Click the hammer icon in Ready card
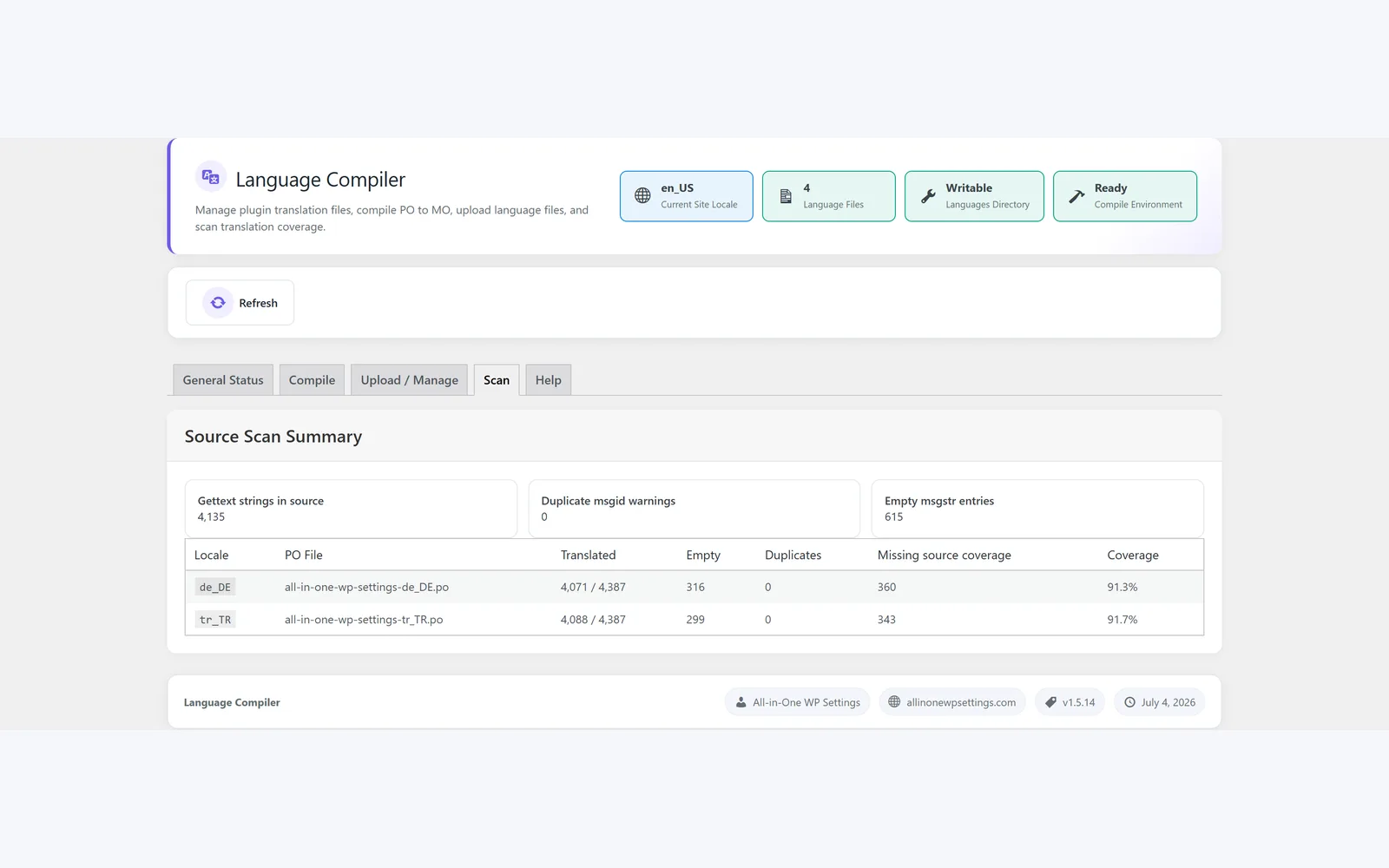 (1076, 196)
